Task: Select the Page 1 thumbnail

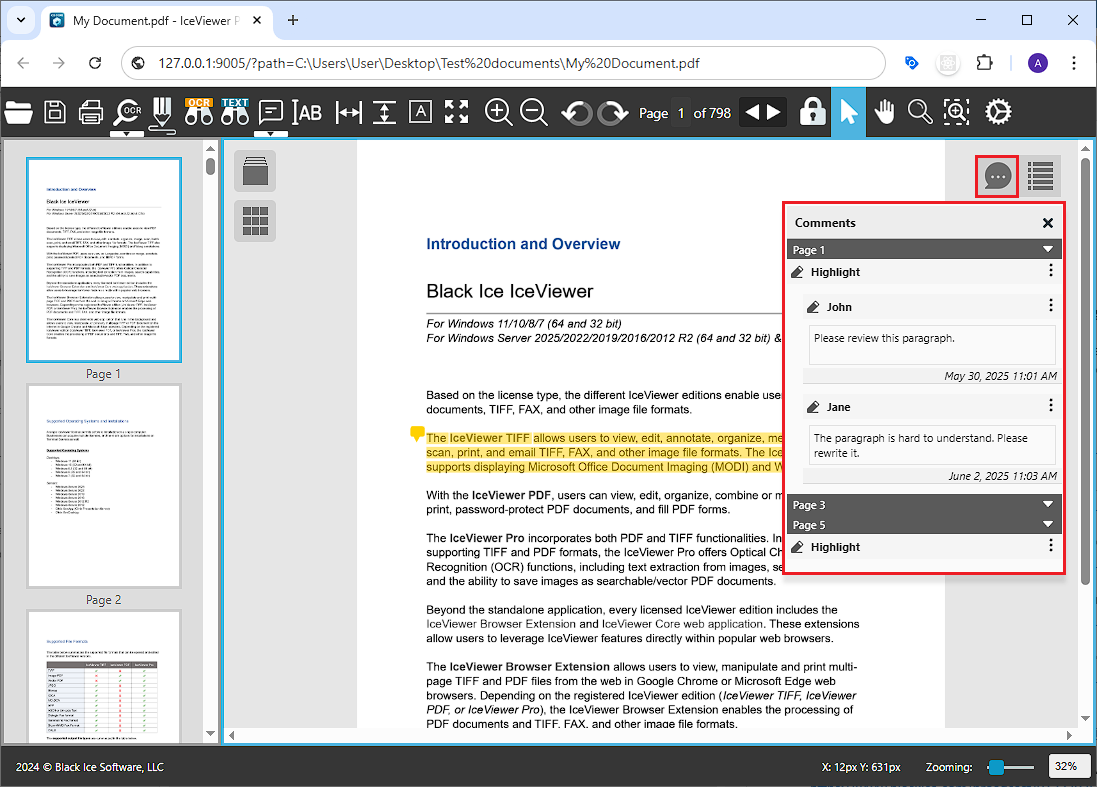Action: pyautogui.click(x=104, y=260)
